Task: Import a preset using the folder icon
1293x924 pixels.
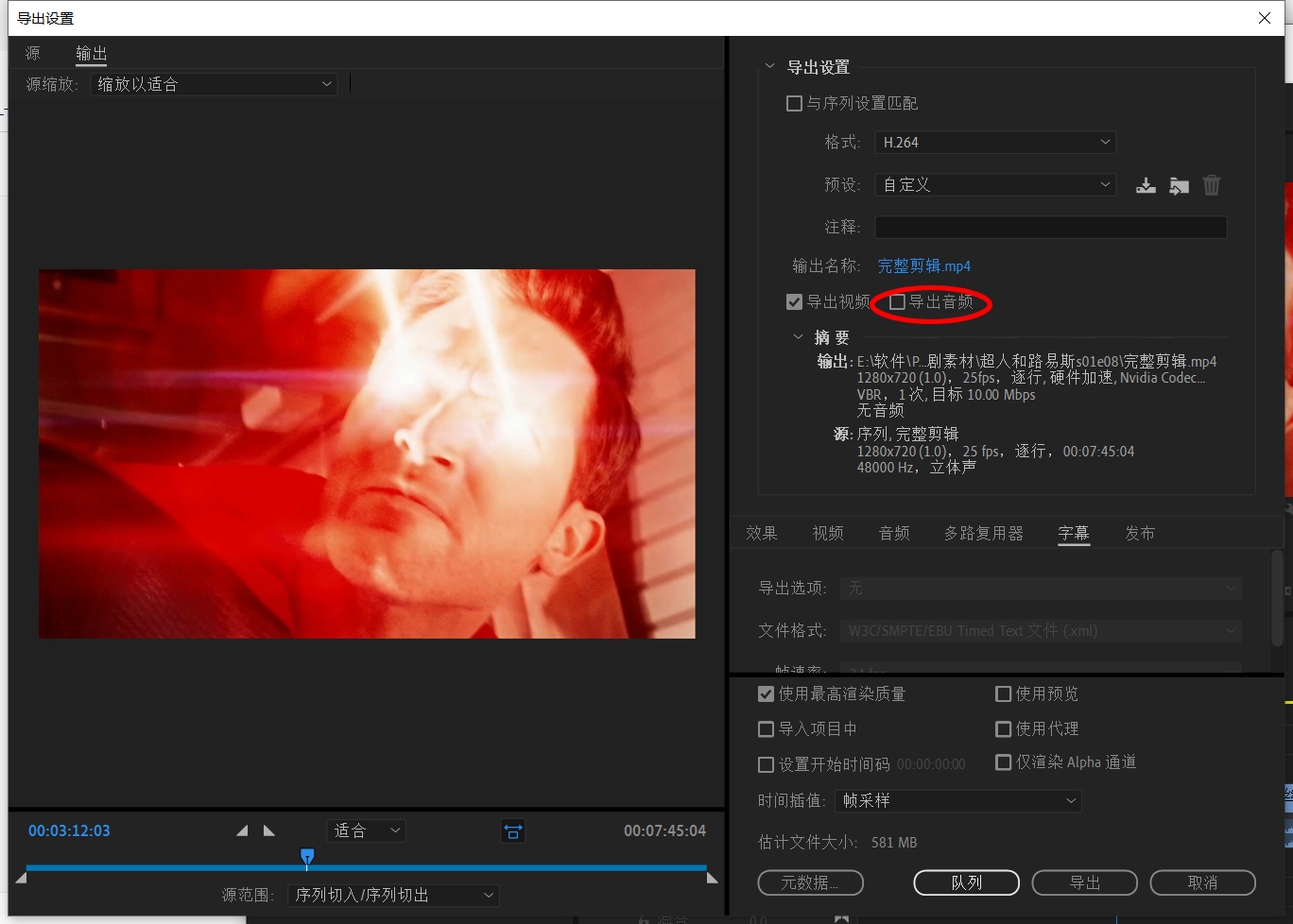Action: (1179, 185)
